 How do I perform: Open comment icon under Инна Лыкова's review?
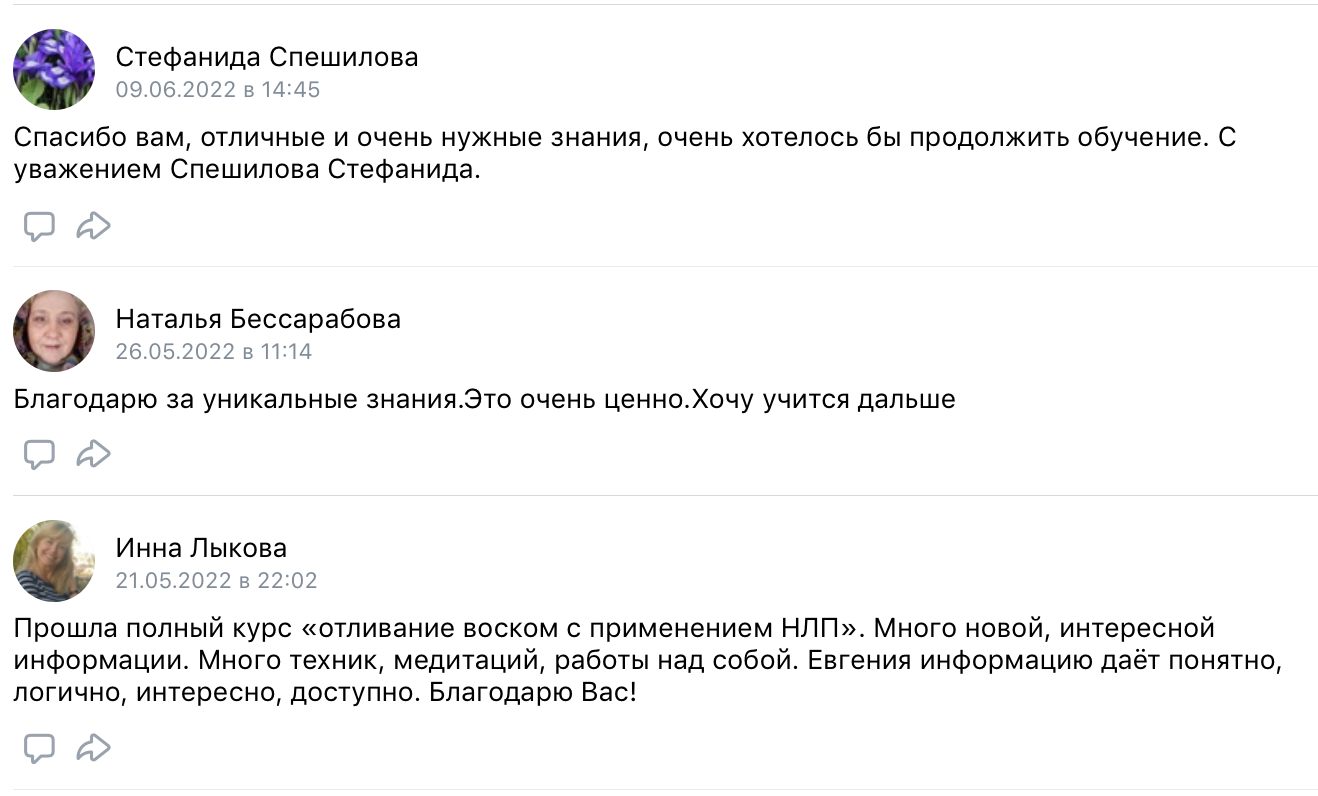[x=39, y=748]
